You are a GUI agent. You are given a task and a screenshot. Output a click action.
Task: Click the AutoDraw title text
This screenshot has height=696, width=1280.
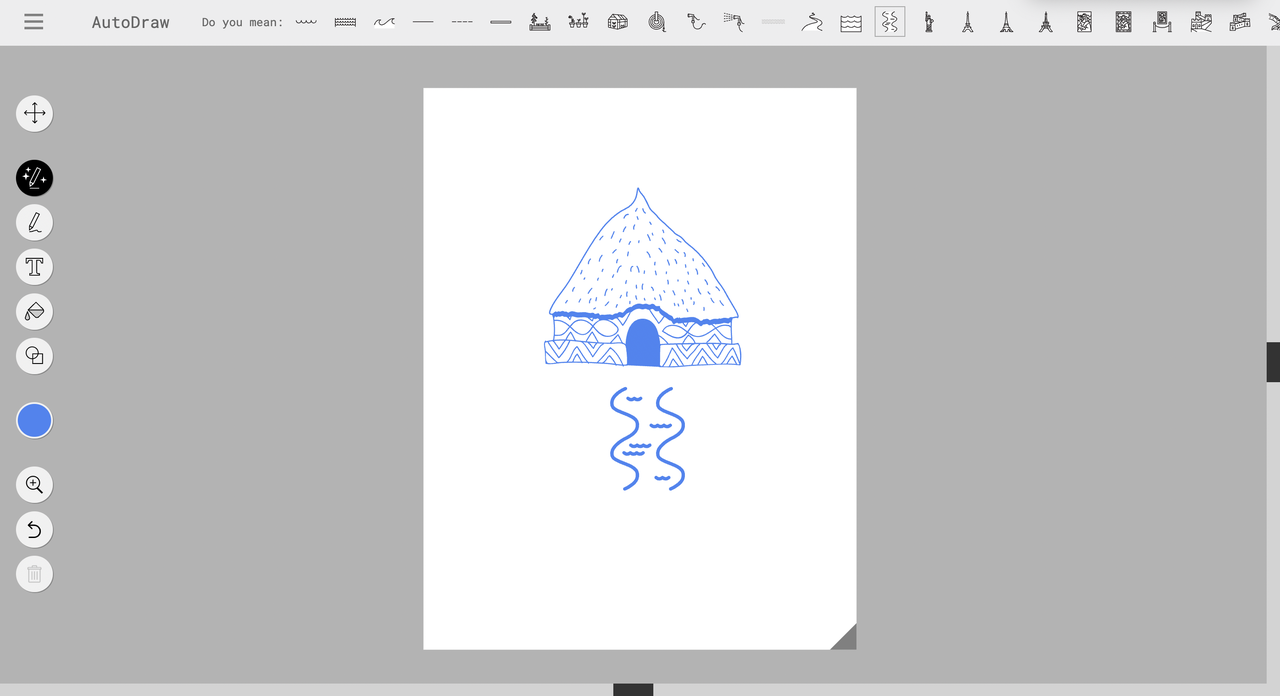tap(131, 22)
